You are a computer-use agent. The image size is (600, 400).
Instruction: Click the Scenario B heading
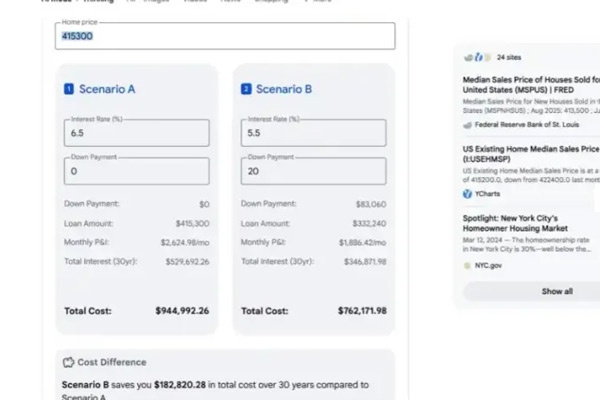pos(284,89)
